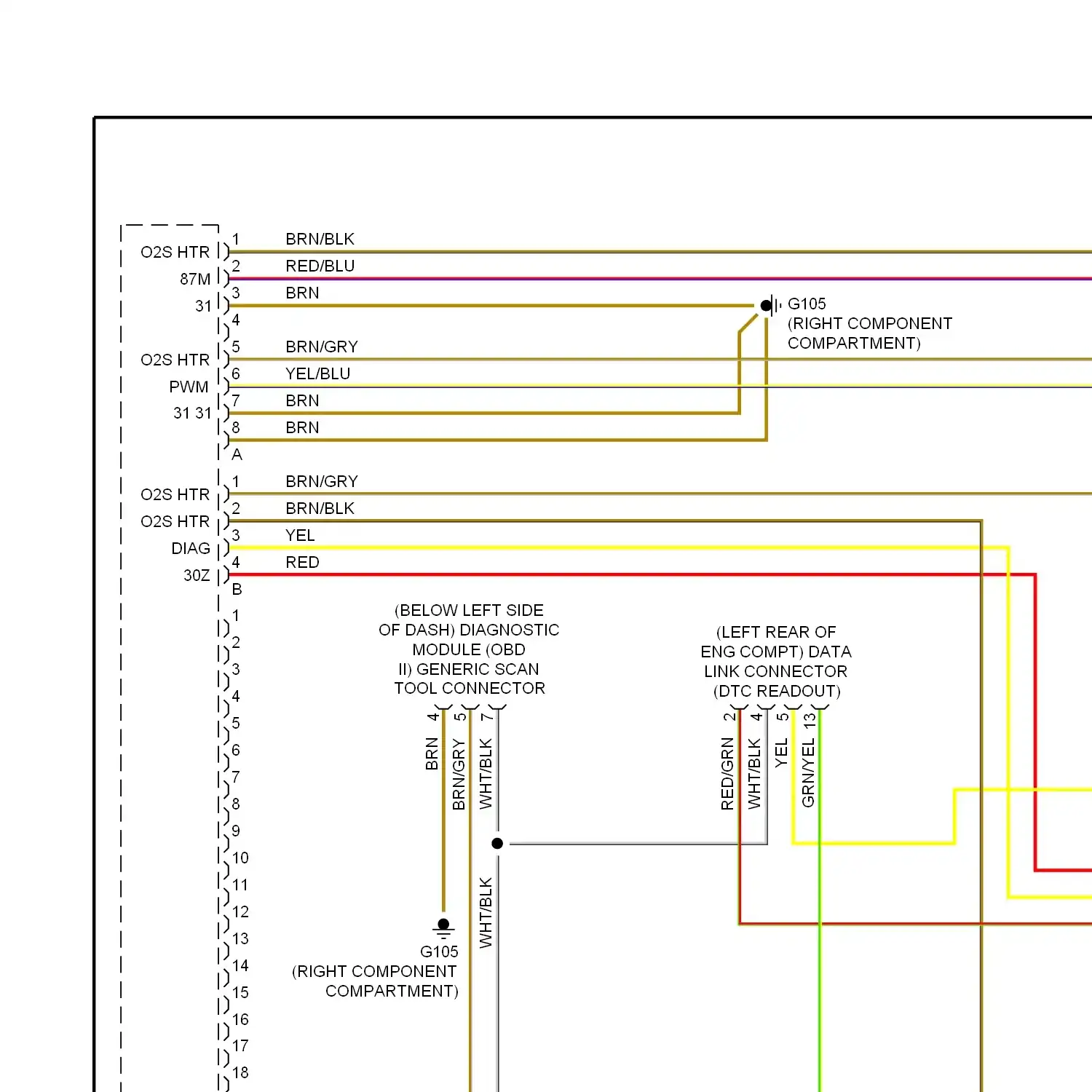Click the vertical GRN/YEL wire label
Image resolution: width=1092 pixels, height=1092 pixels.
(808, 773)
